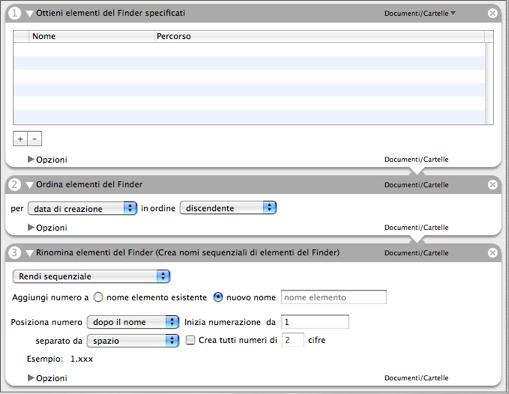Open the 'spazio' separator popup
This screenshot has height=394, width=509.
[133, 341]
